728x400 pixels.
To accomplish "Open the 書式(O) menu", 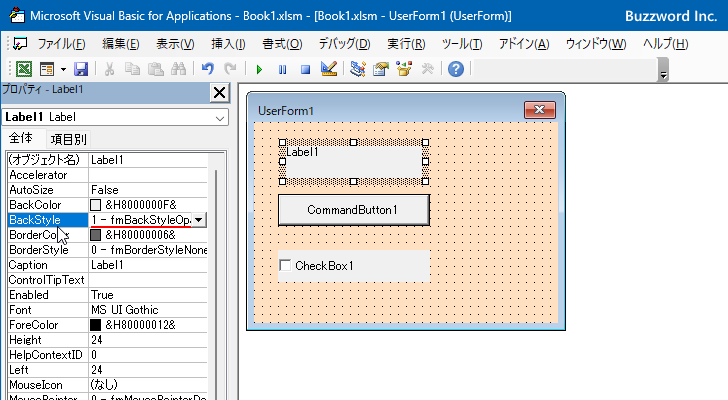I will (282, 44).
